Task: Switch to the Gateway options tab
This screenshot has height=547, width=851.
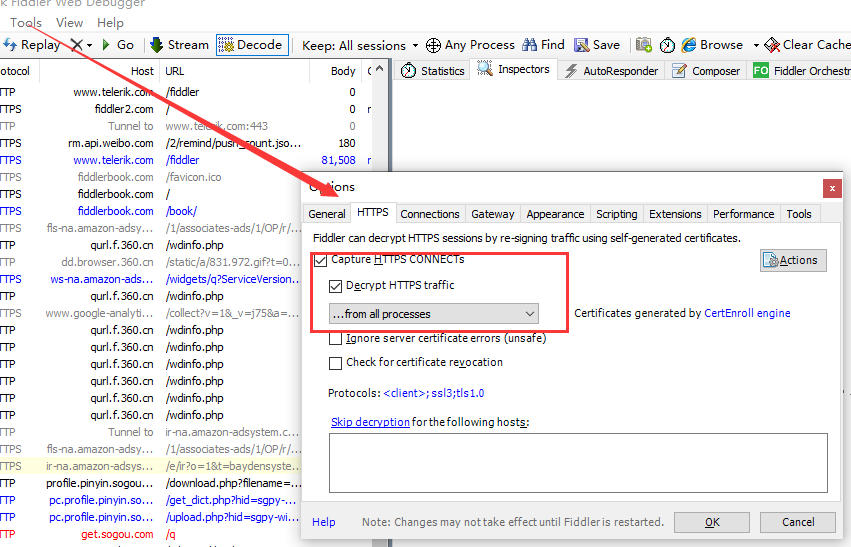Action: (492, 214)
